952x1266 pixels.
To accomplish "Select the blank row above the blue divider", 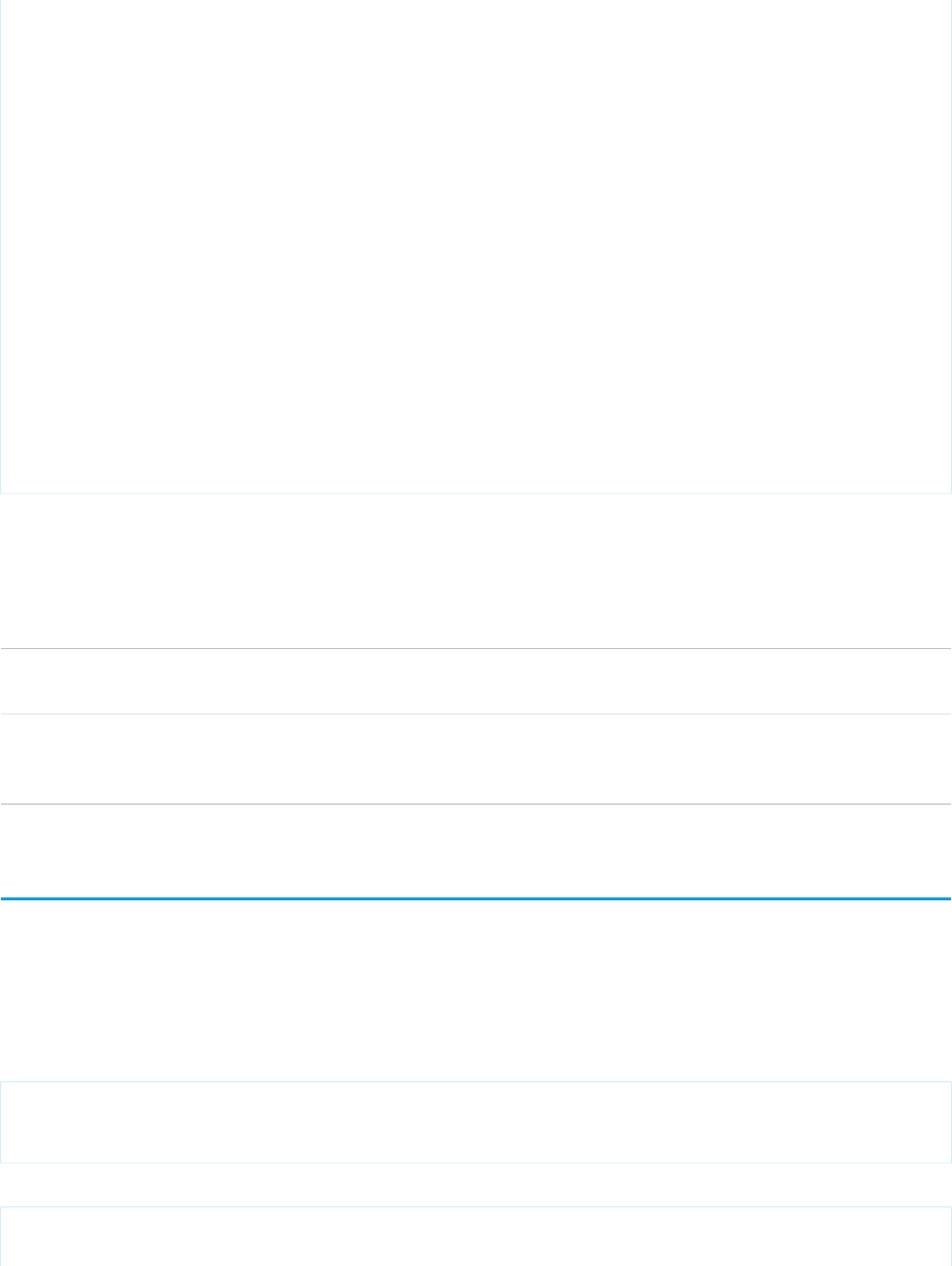I will coord(476,851).
